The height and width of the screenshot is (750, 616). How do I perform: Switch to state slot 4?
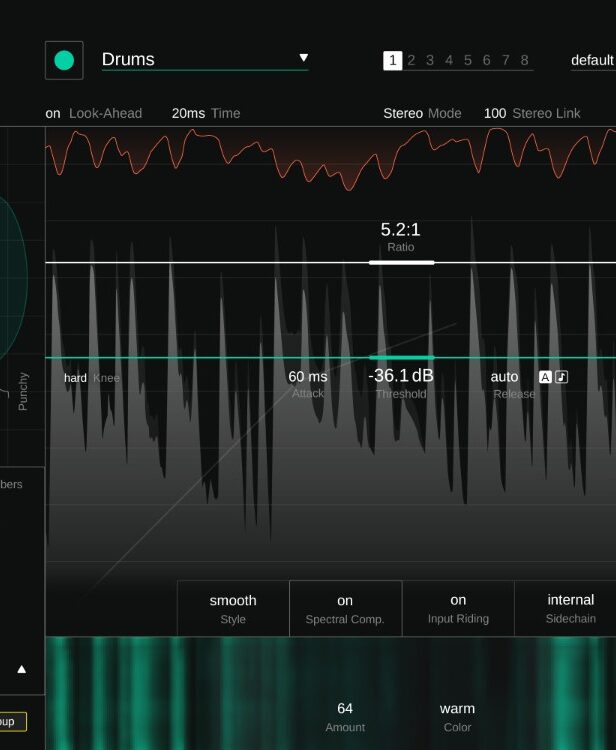449,61
